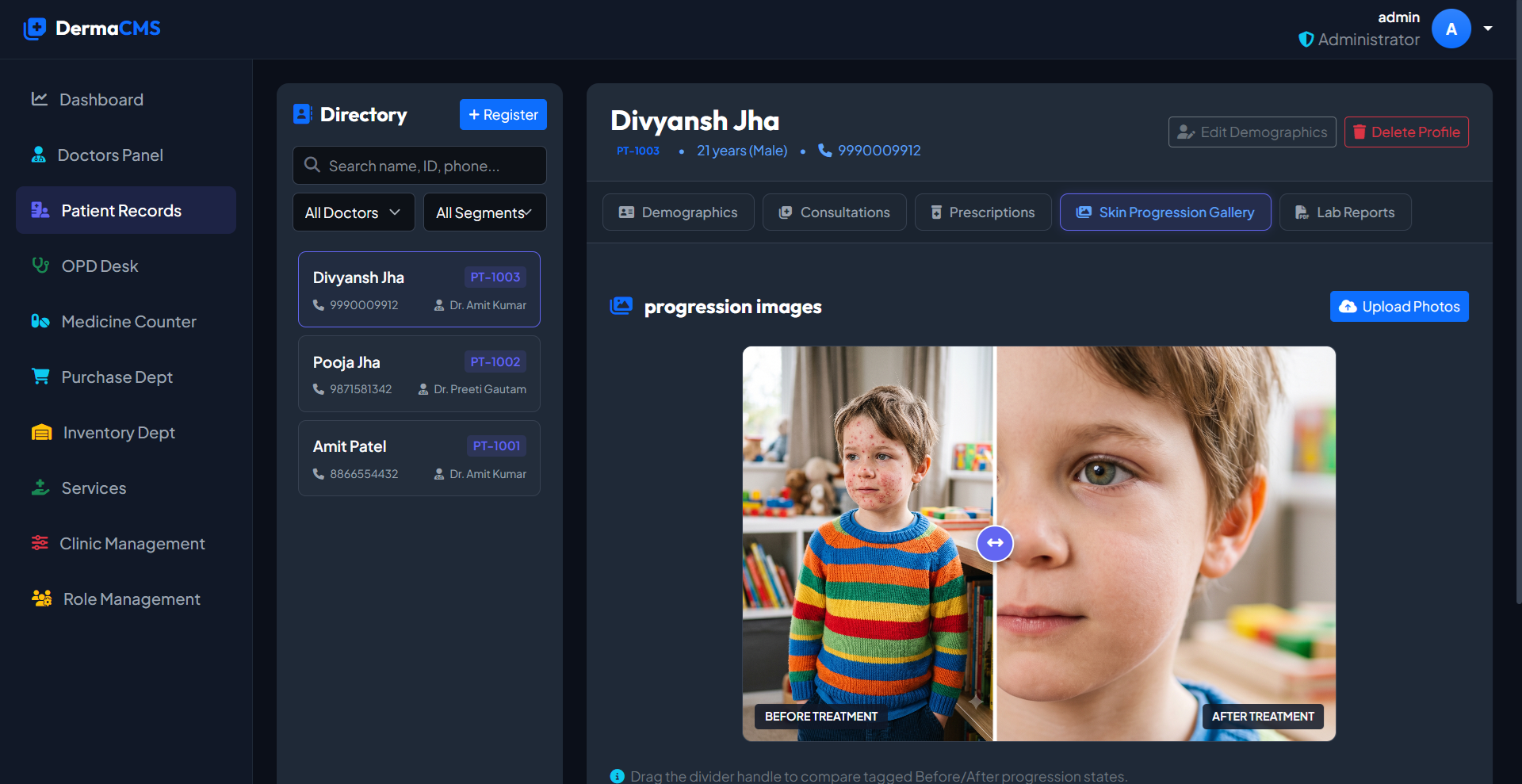Go to Dashboard in the sidebar

tap(126, 99)
